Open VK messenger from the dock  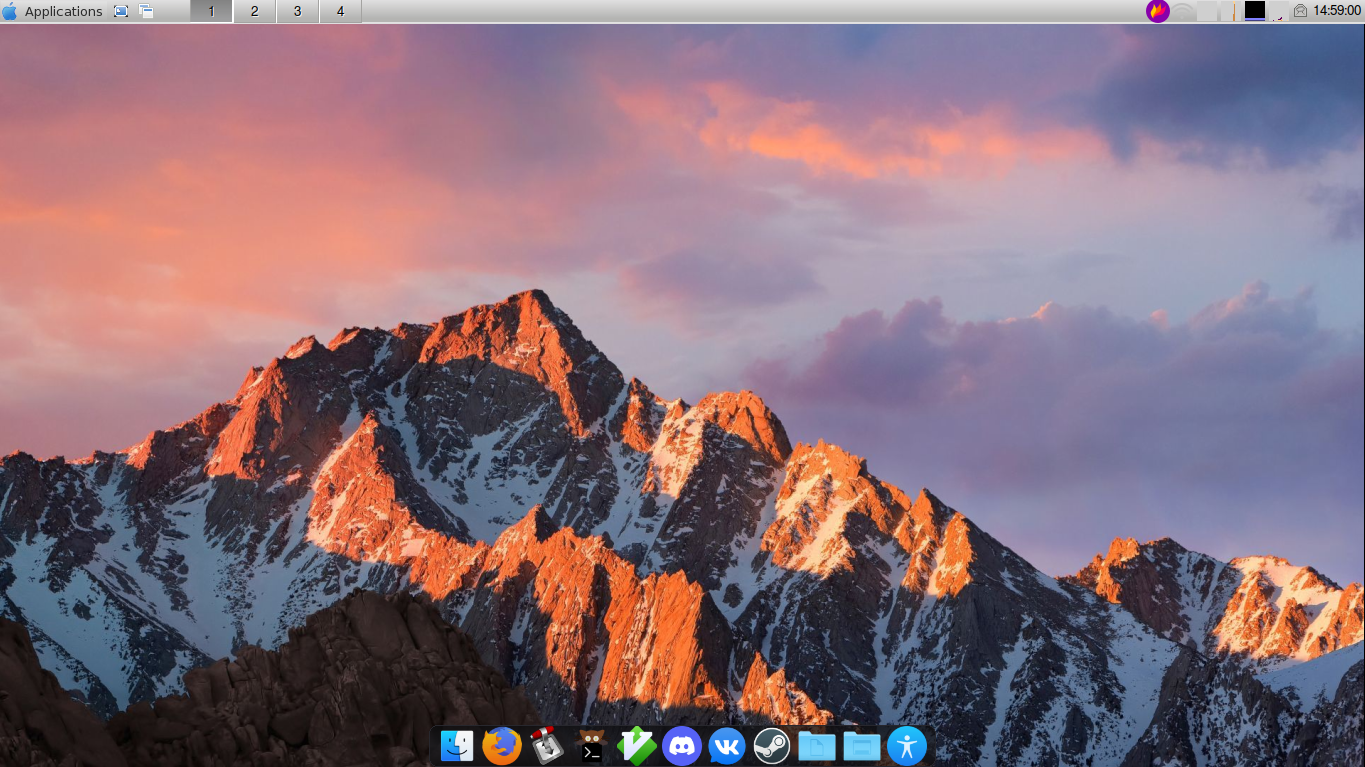[727, 746]
